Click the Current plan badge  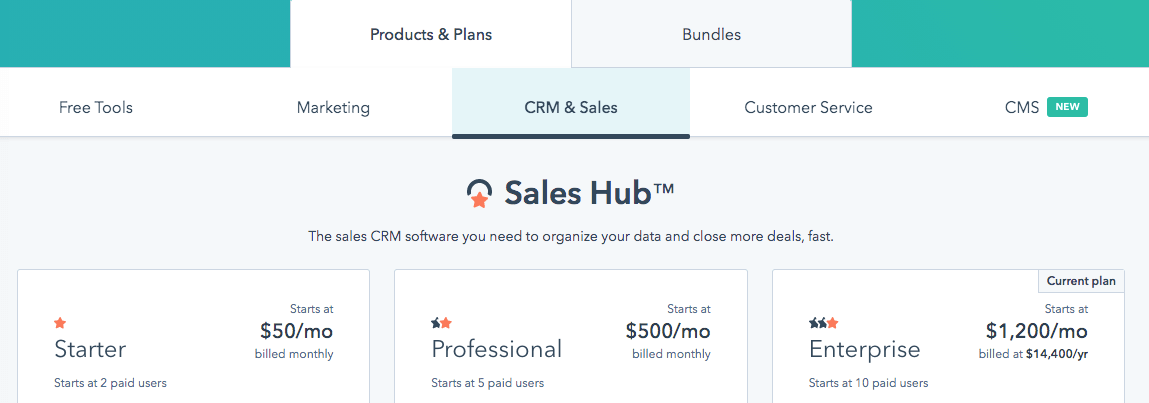(1082, 281)
